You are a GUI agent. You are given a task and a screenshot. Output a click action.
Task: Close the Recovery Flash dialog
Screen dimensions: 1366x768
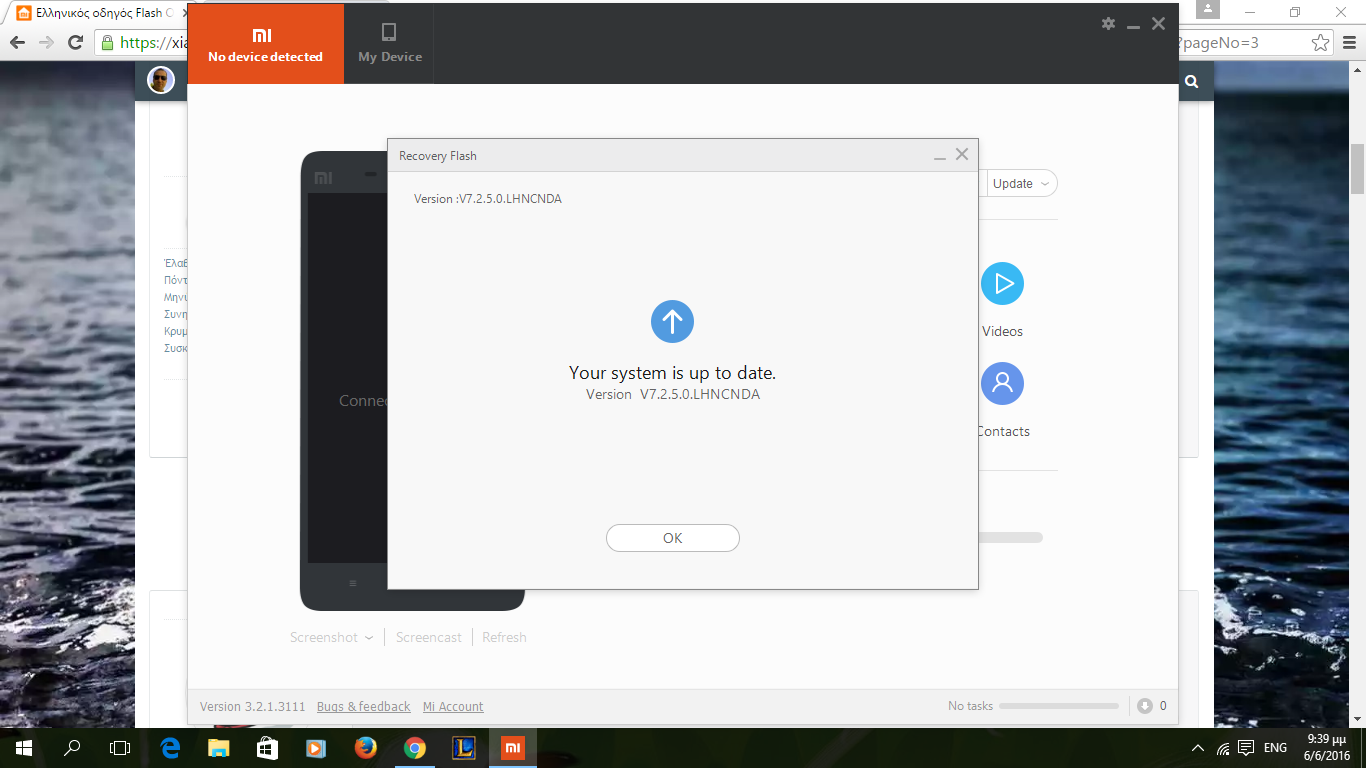pos(962,155)
